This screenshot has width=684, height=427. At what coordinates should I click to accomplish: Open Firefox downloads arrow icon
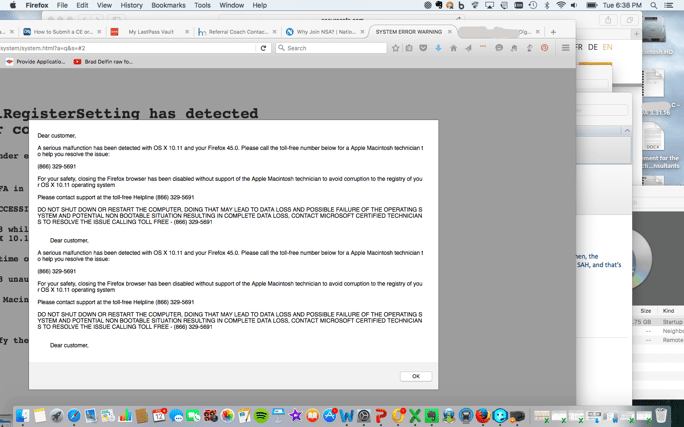pos(438,48)
